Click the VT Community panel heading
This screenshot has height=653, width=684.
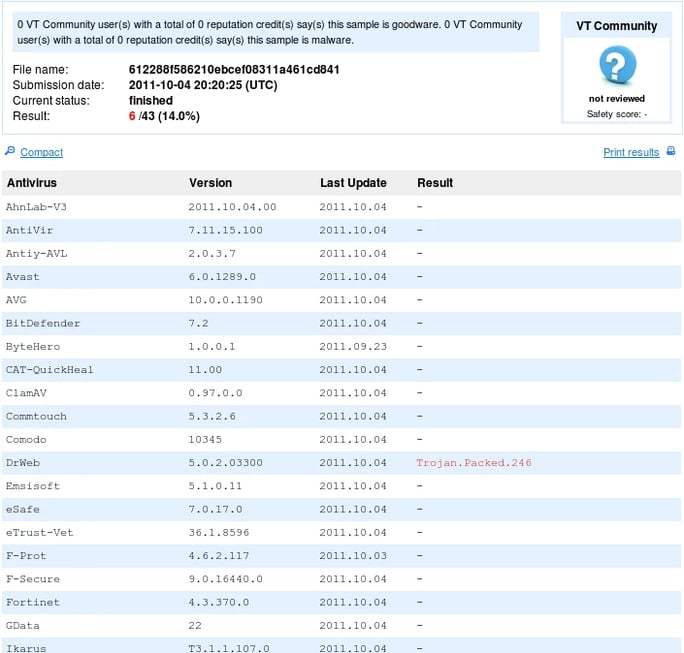(617, 26)
